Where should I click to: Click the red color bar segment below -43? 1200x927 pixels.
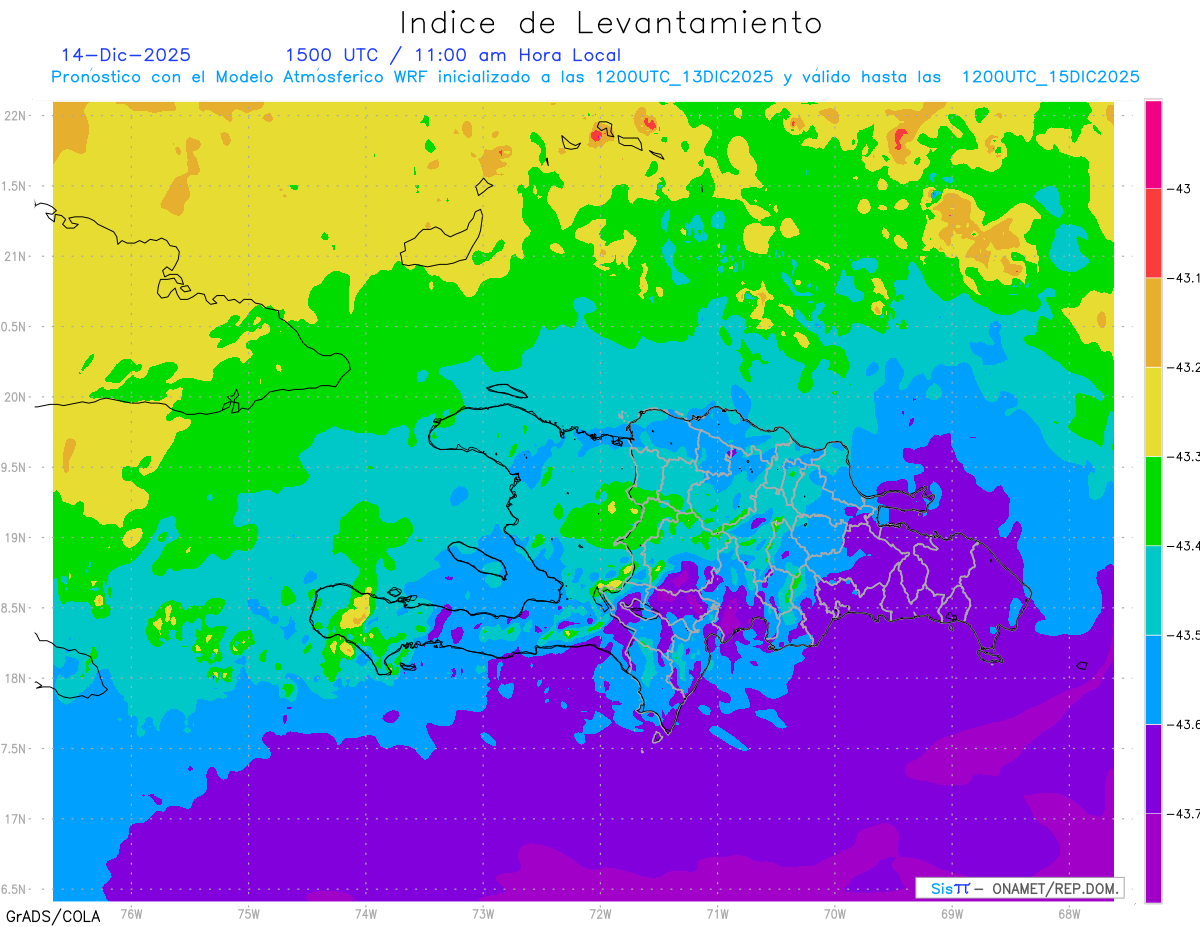tap(1153, 233)
